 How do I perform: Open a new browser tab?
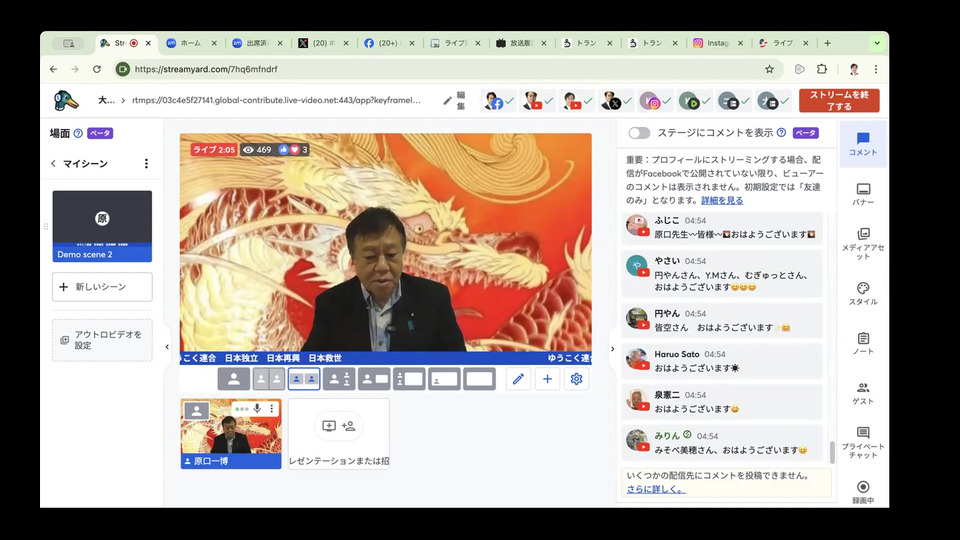tap(827, 43)
